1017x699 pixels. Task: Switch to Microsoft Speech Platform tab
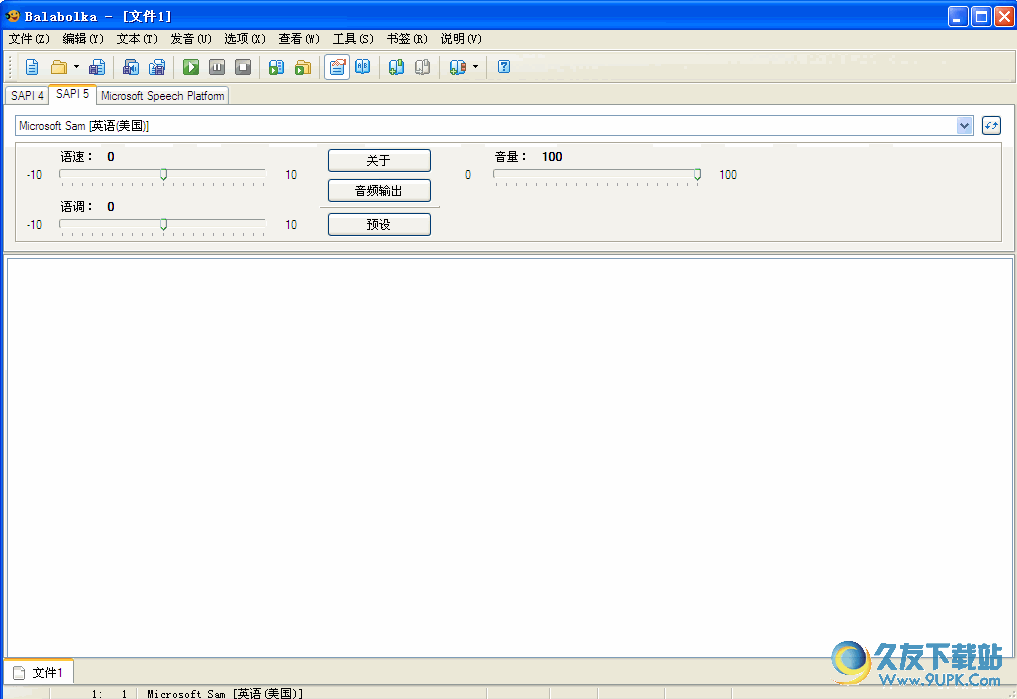click(x=163, y=95)
